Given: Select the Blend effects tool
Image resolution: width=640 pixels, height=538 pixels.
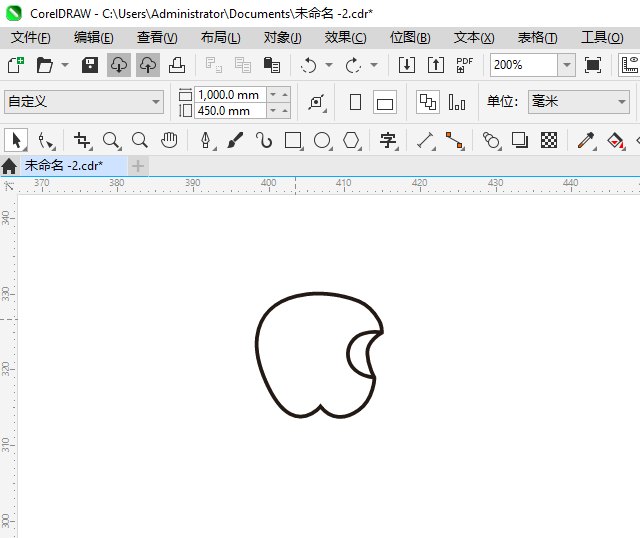Looking at the screenshot, I should (x=491, y=140).
